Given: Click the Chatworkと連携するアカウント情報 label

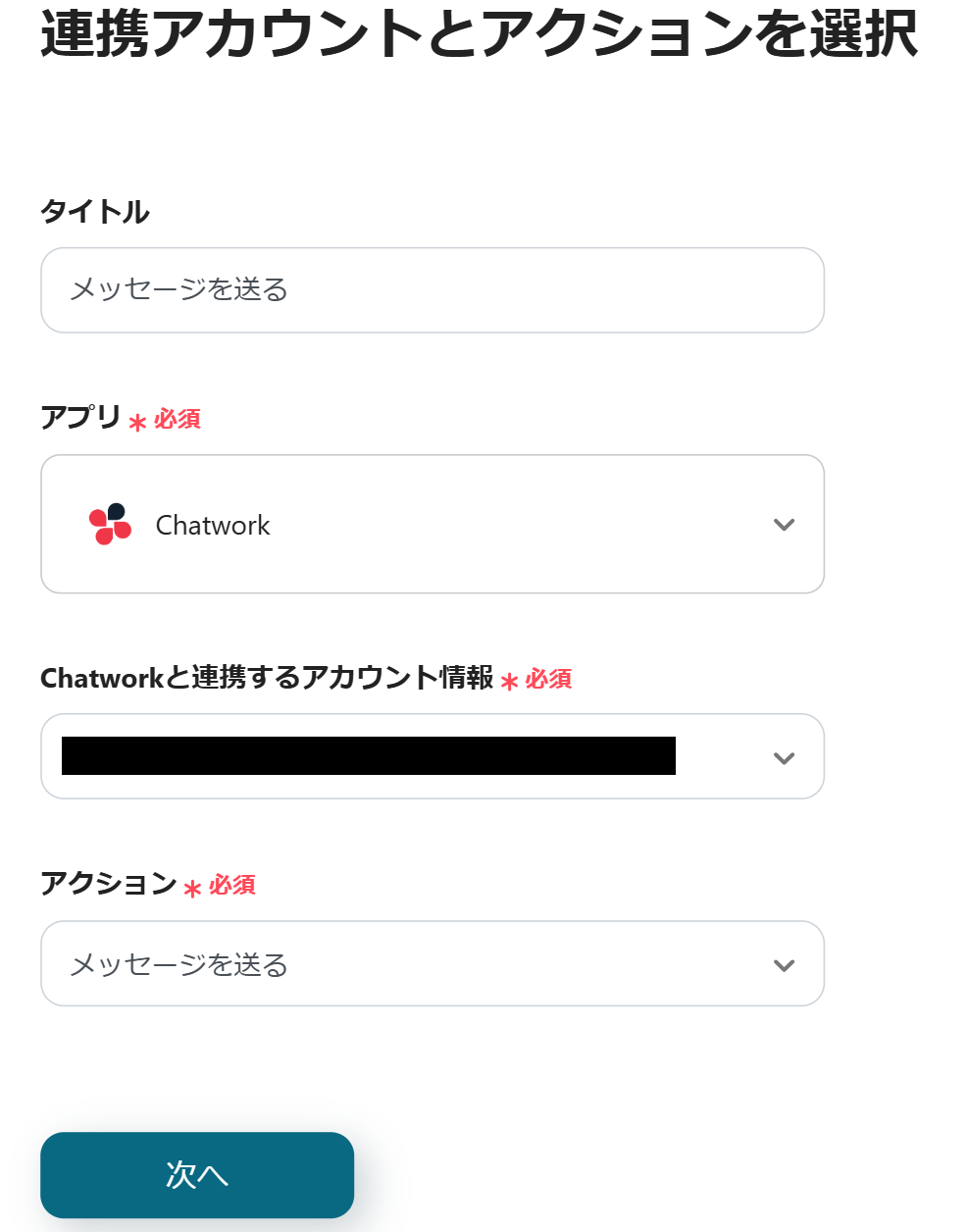Looking at the screenshot, I should pos(267,678).
